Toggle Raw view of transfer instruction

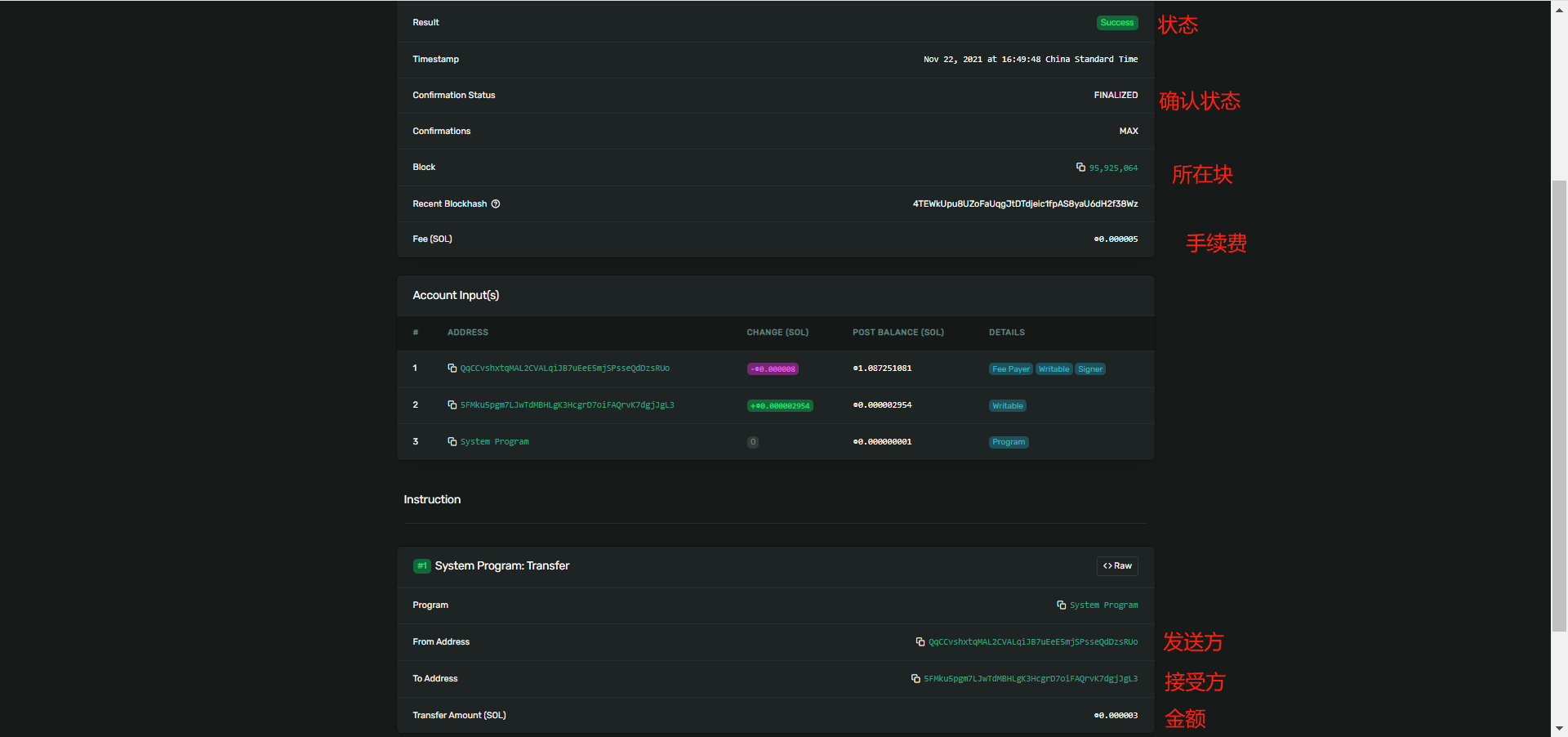tap(1116, 566)
